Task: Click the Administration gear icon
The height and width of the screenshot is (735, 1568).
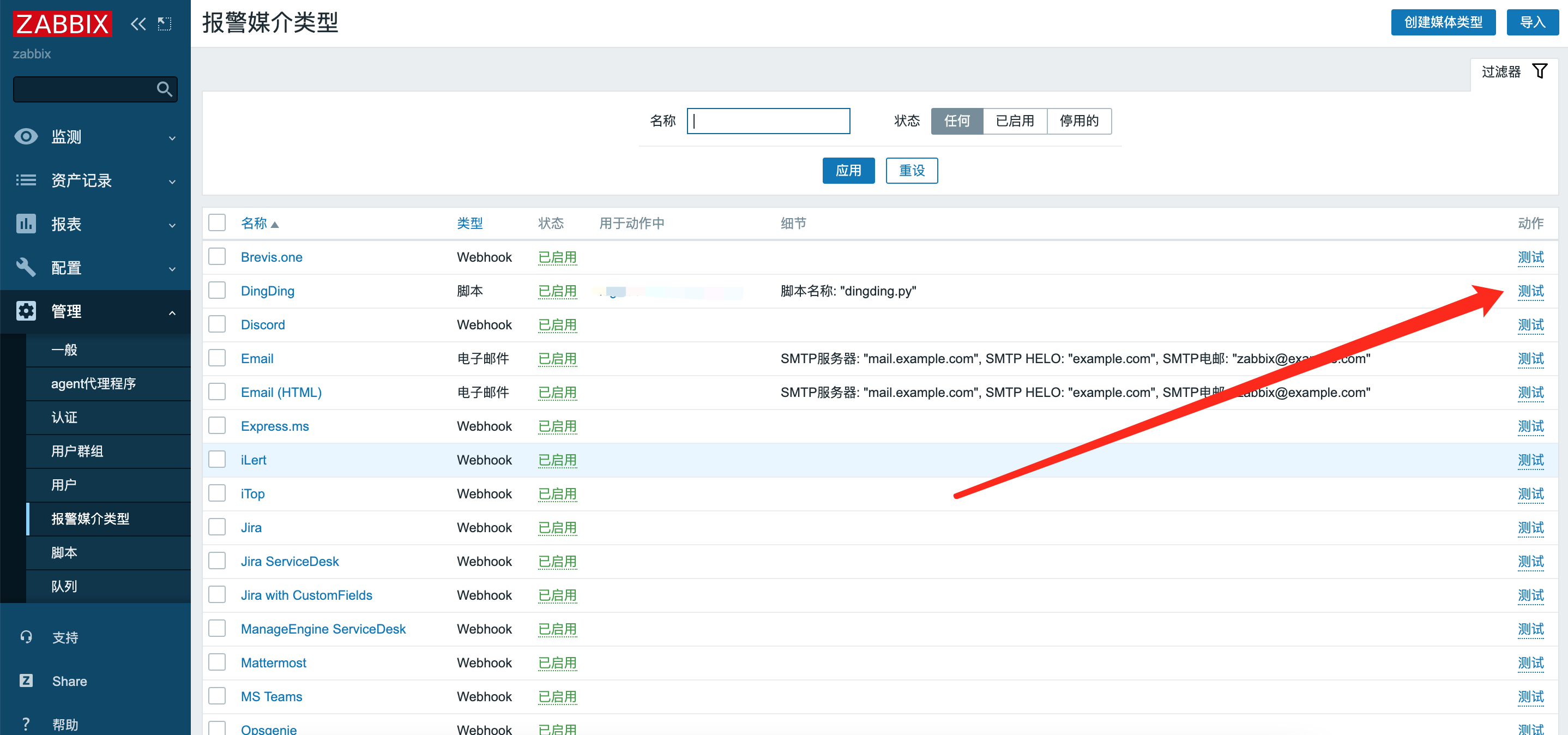Action: [x=26, y=311]
